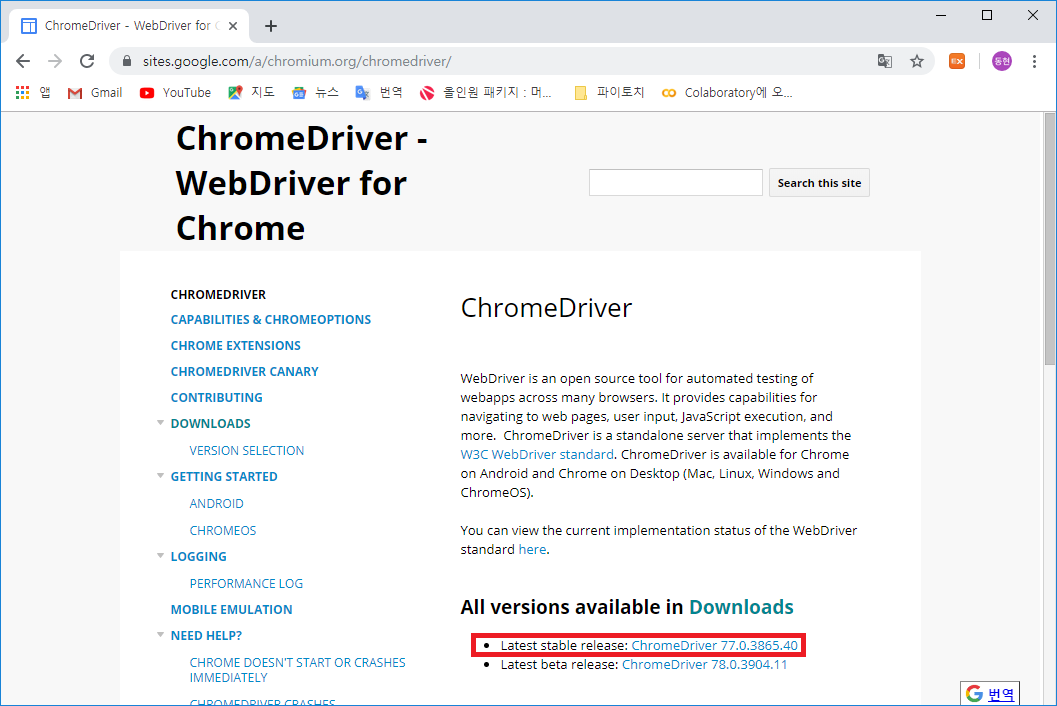The height and width of the screenshot is (706, 1057).
Task: Close the ChromeDriver browser tab
Action: coord(233,26)
